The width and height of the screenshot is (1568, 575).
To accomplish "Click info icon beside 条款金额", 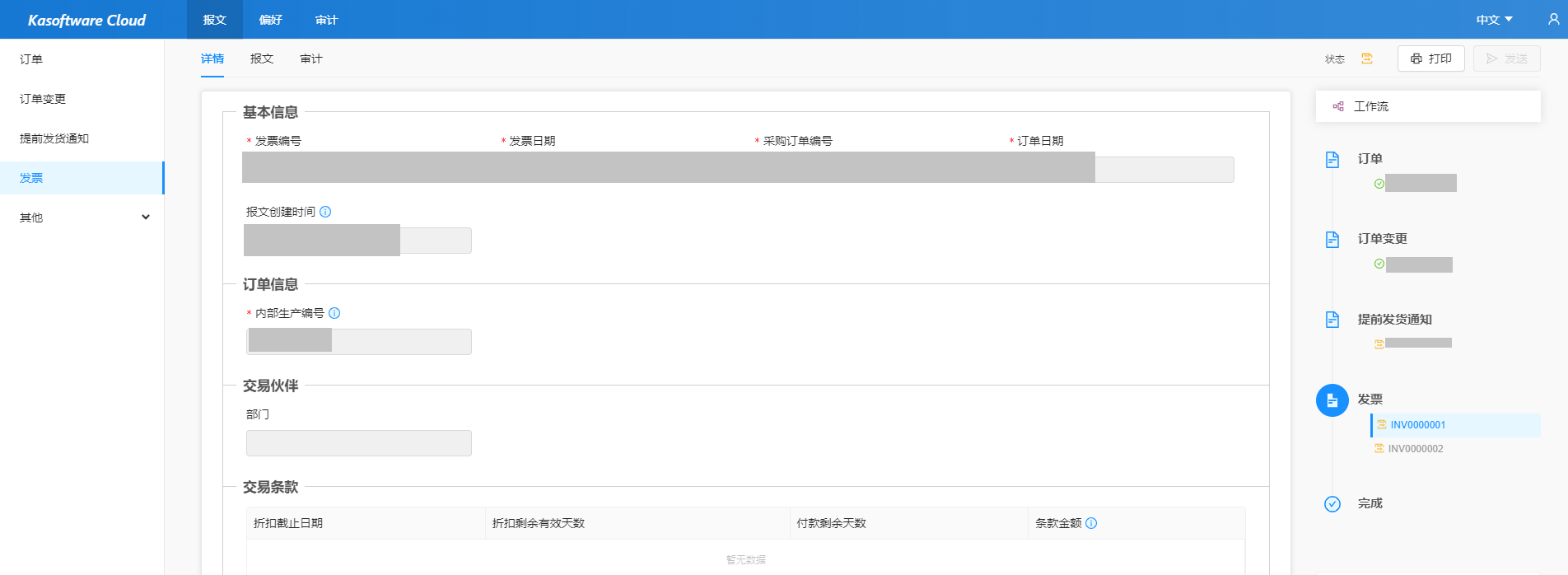I will (1091, 523).
